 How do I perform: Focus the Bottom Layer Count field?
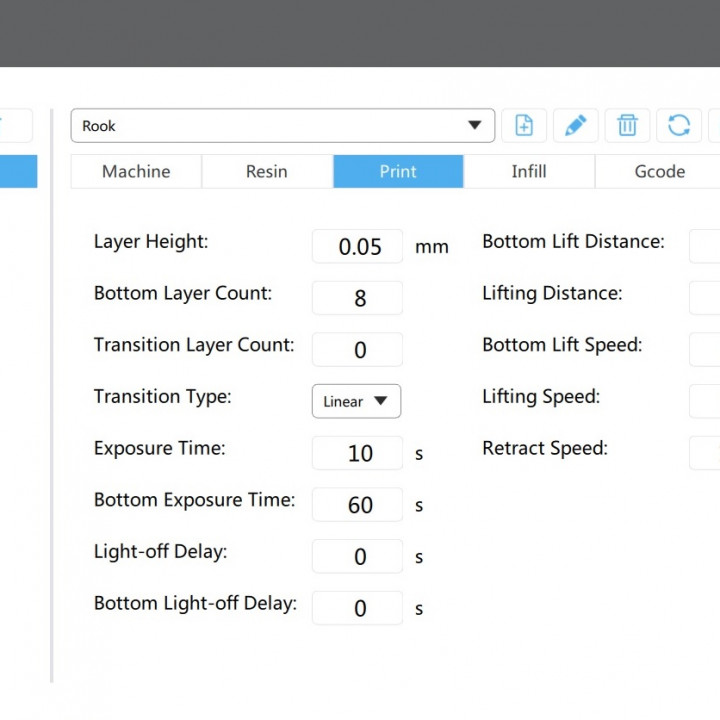point(358,298)
